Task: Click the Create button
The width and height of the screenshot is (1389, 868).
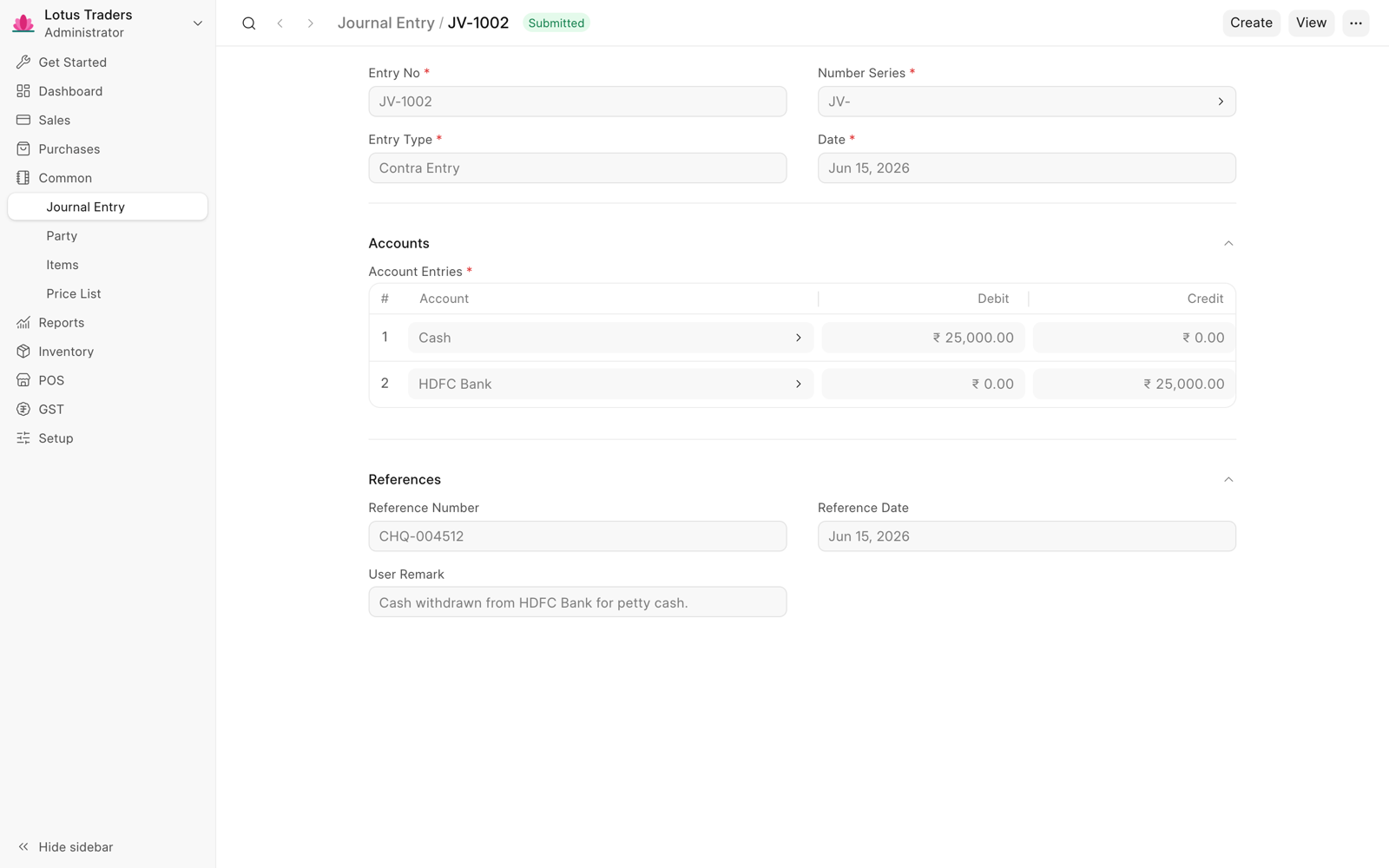Action: click(1251, 23)
